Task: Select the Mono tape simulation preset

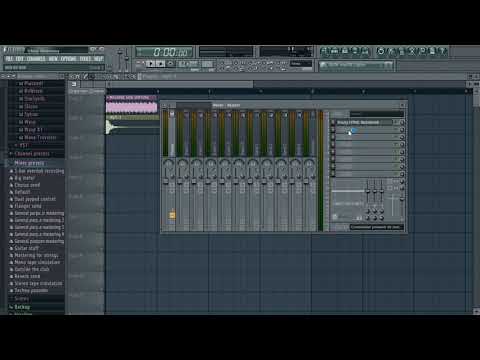Action: [x=37, y=262]
